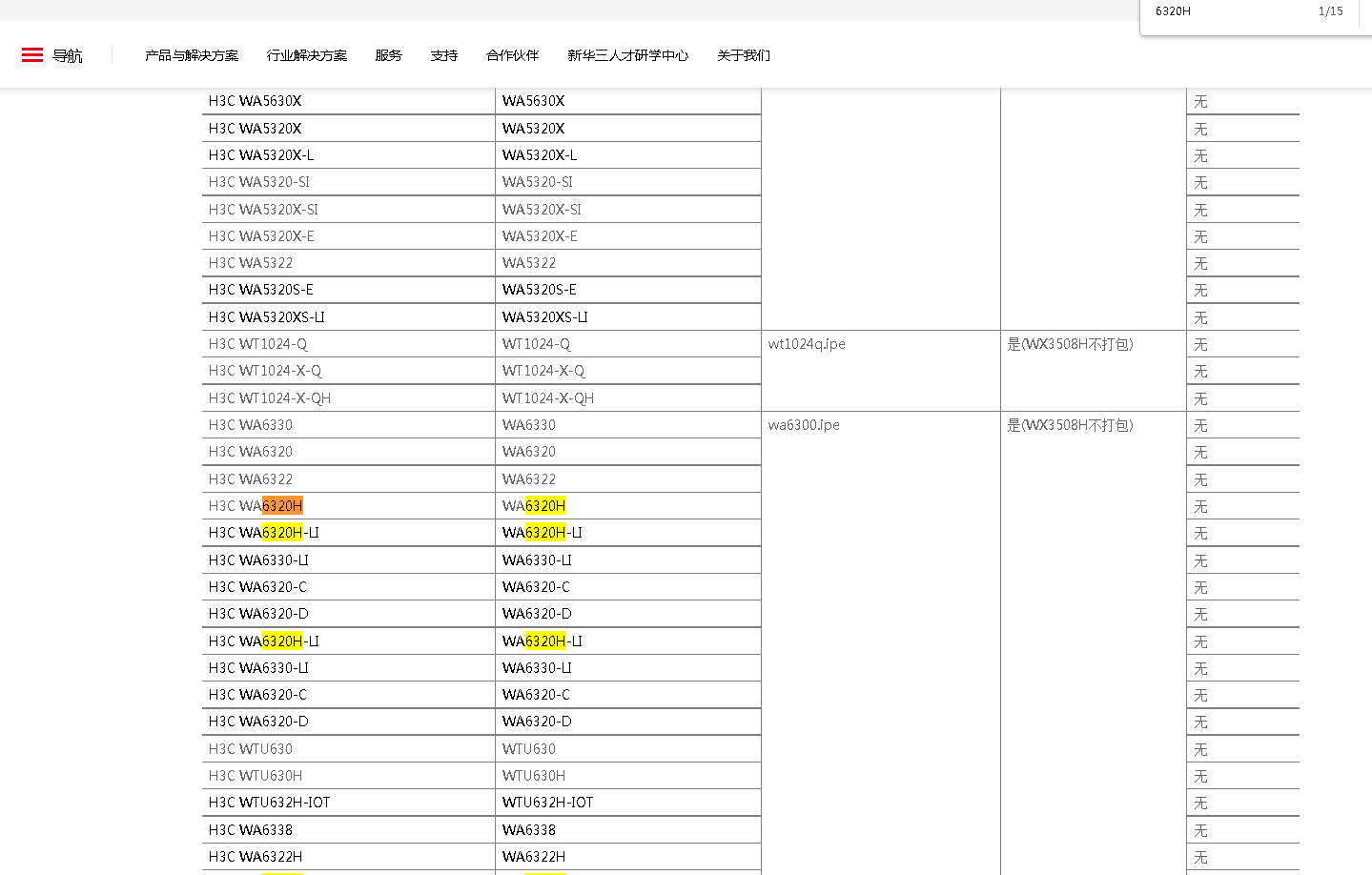
Task: Click the product name 'H3C WA5320-SI'
Action: (x=259, y=182)
